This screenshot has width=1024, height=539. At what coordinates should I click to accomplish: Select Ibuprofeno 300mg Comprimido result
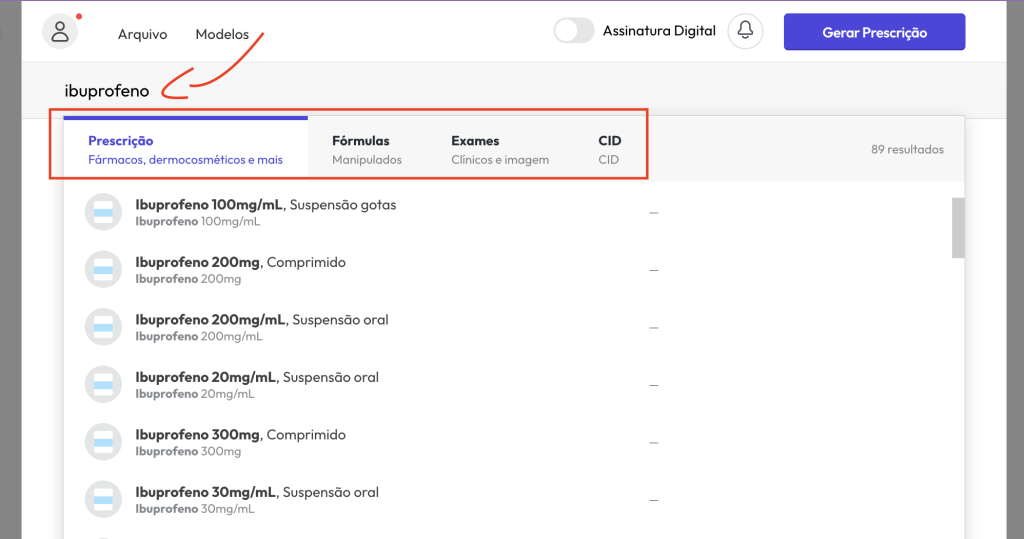tap(240, 442)
